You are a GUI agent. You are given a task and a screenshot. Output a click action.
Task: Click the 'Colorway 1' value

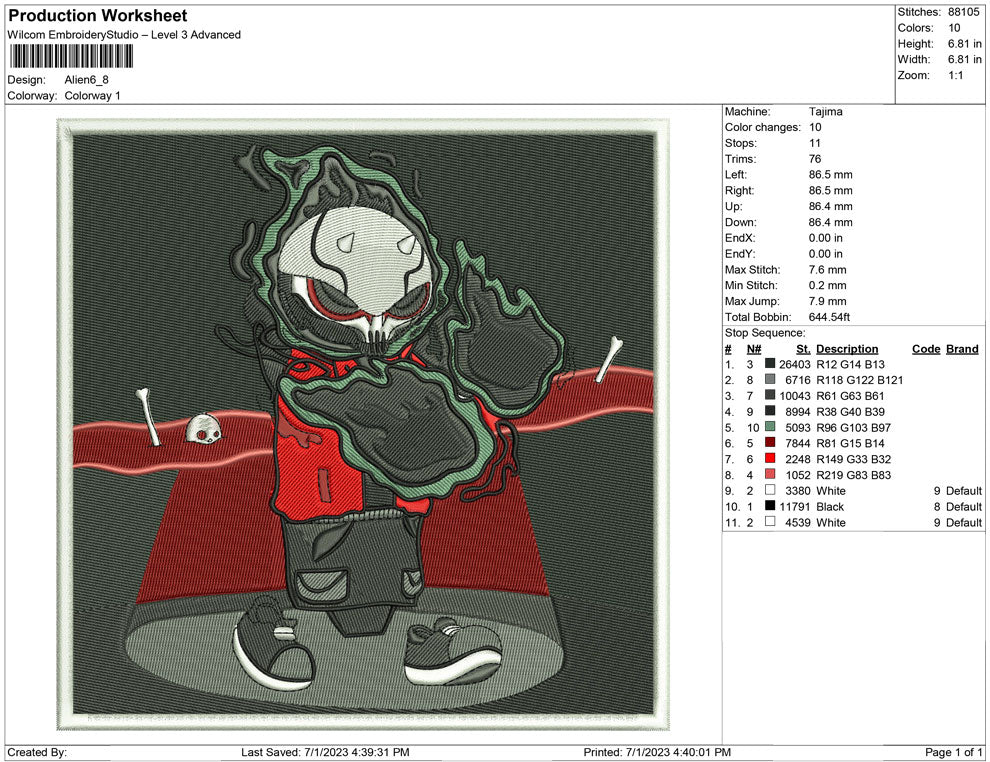(92, 96)
